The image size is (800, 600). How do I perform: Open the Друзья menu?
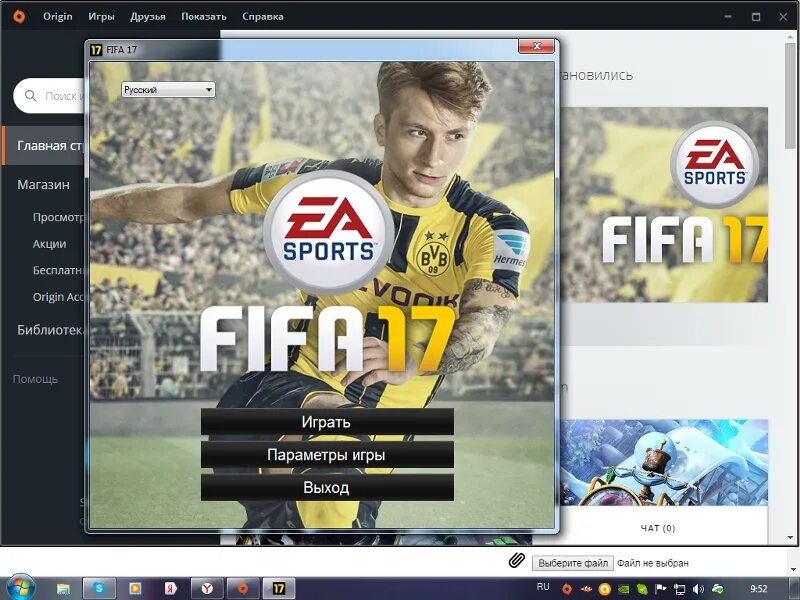(x=148, y=16)
